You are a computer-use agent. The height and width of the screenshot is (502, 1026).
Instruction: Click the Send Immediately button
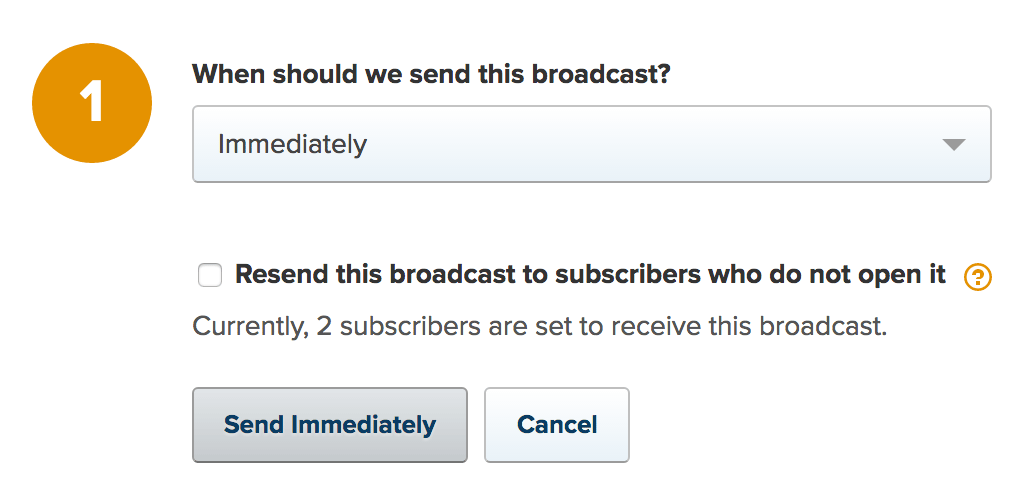[330, 425]
